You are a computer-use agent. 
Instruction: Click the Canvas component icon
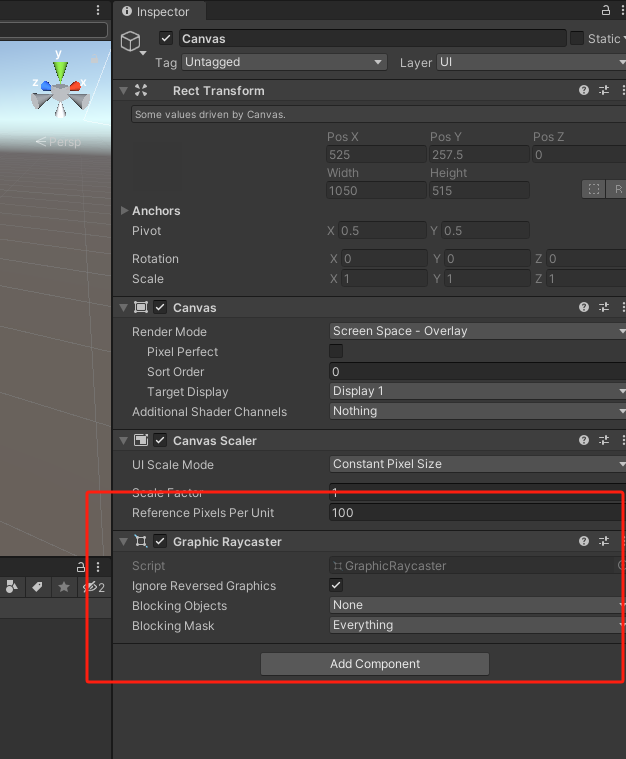pos(141,307)
